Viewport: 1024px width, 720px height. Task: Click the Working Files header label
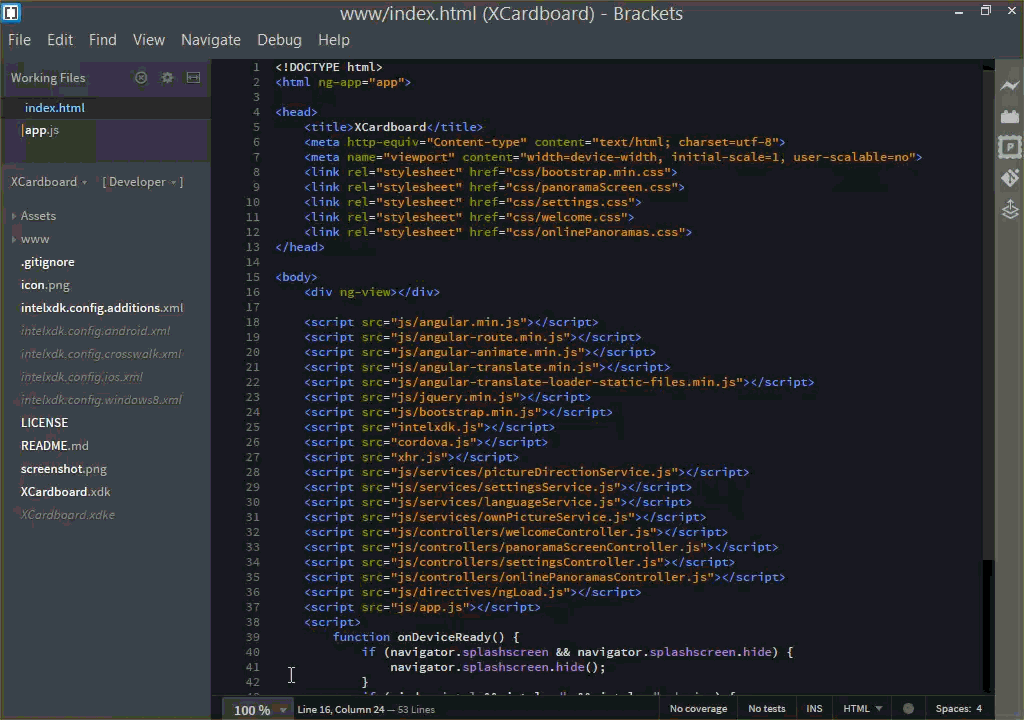pos(48,78)
